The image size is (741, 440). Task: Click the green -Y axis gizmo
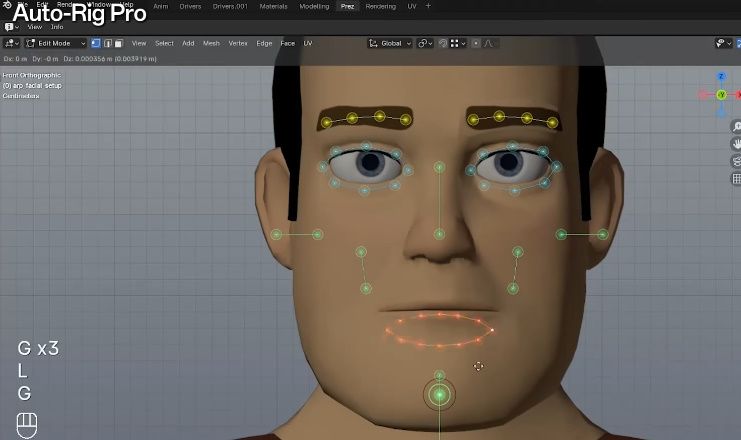pos(721,94)
